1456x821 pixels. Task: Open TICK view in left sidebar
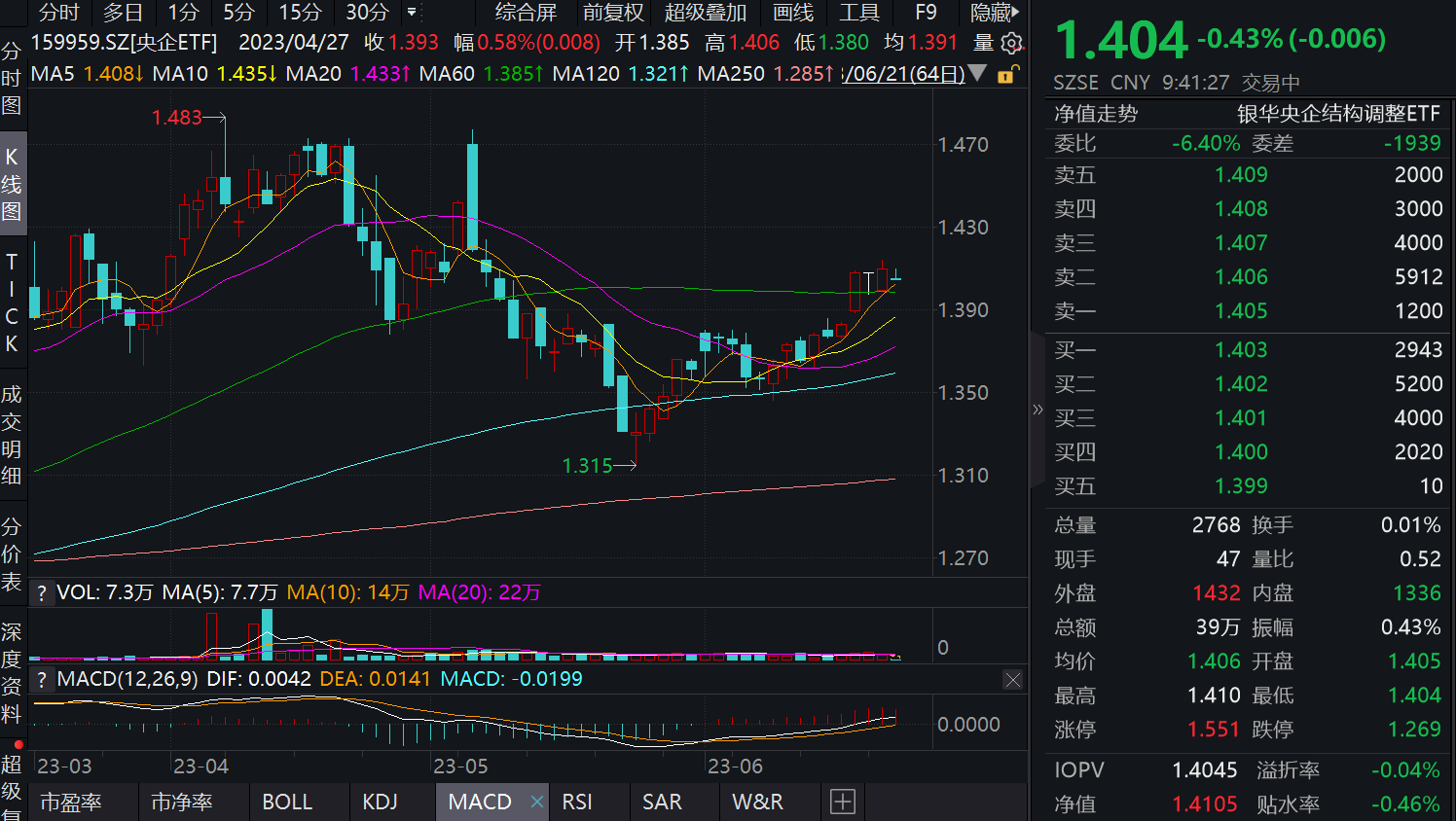[x=12, y=303]
